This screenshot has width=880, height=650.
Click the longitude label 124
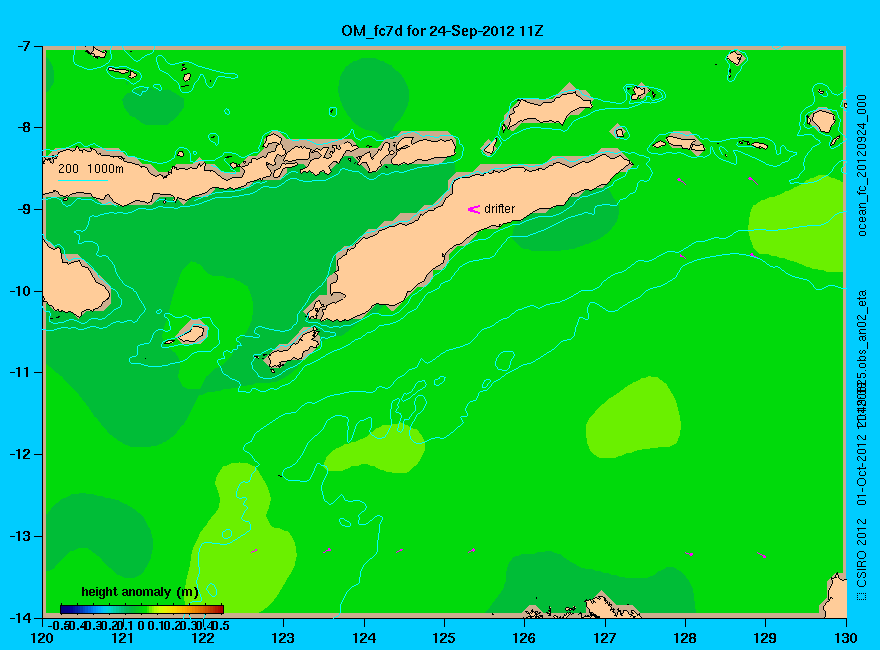(x=364, y=638)
